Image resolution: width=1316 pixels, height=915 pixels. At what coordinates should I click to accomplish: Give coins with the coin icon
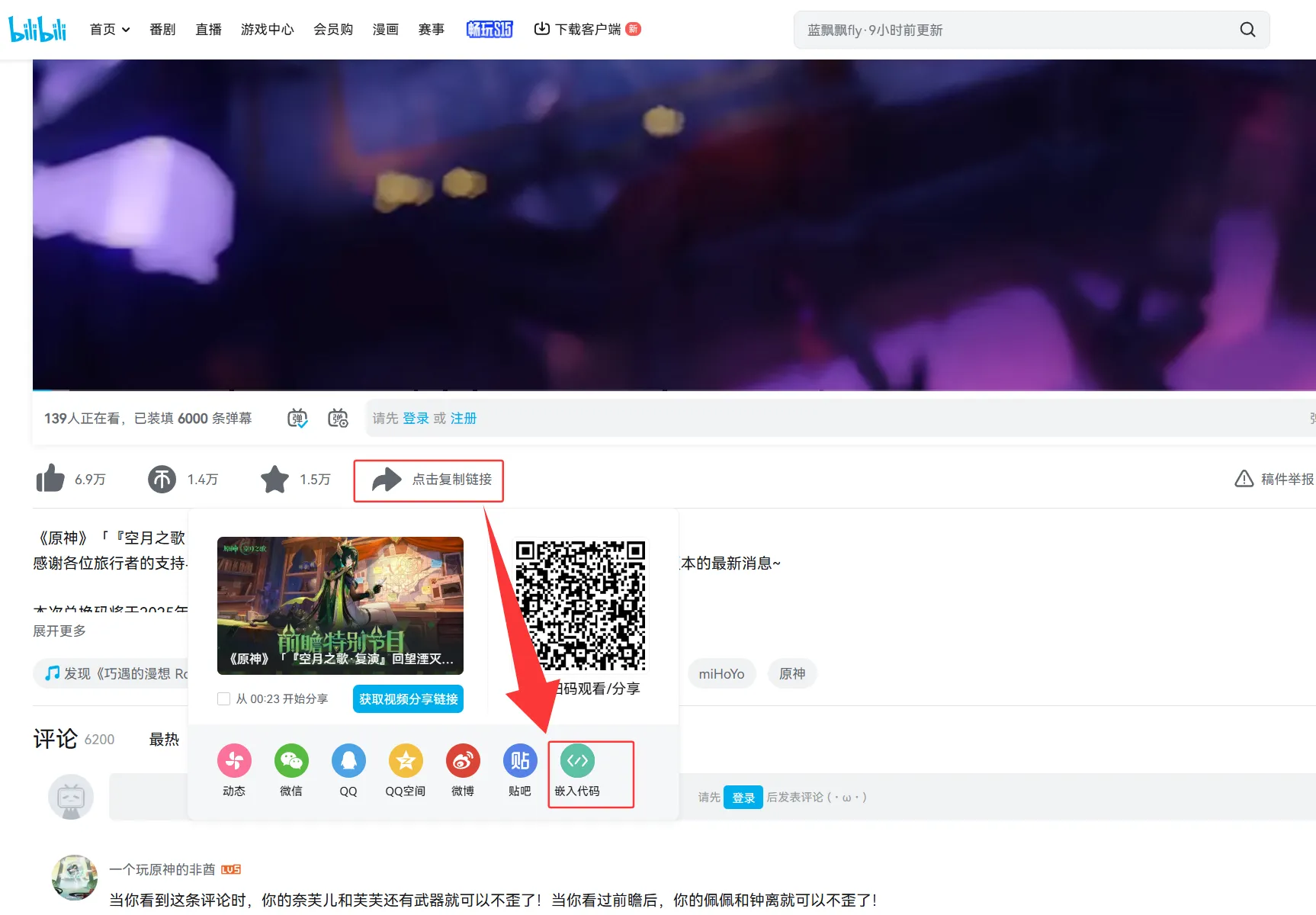(162, 479)
